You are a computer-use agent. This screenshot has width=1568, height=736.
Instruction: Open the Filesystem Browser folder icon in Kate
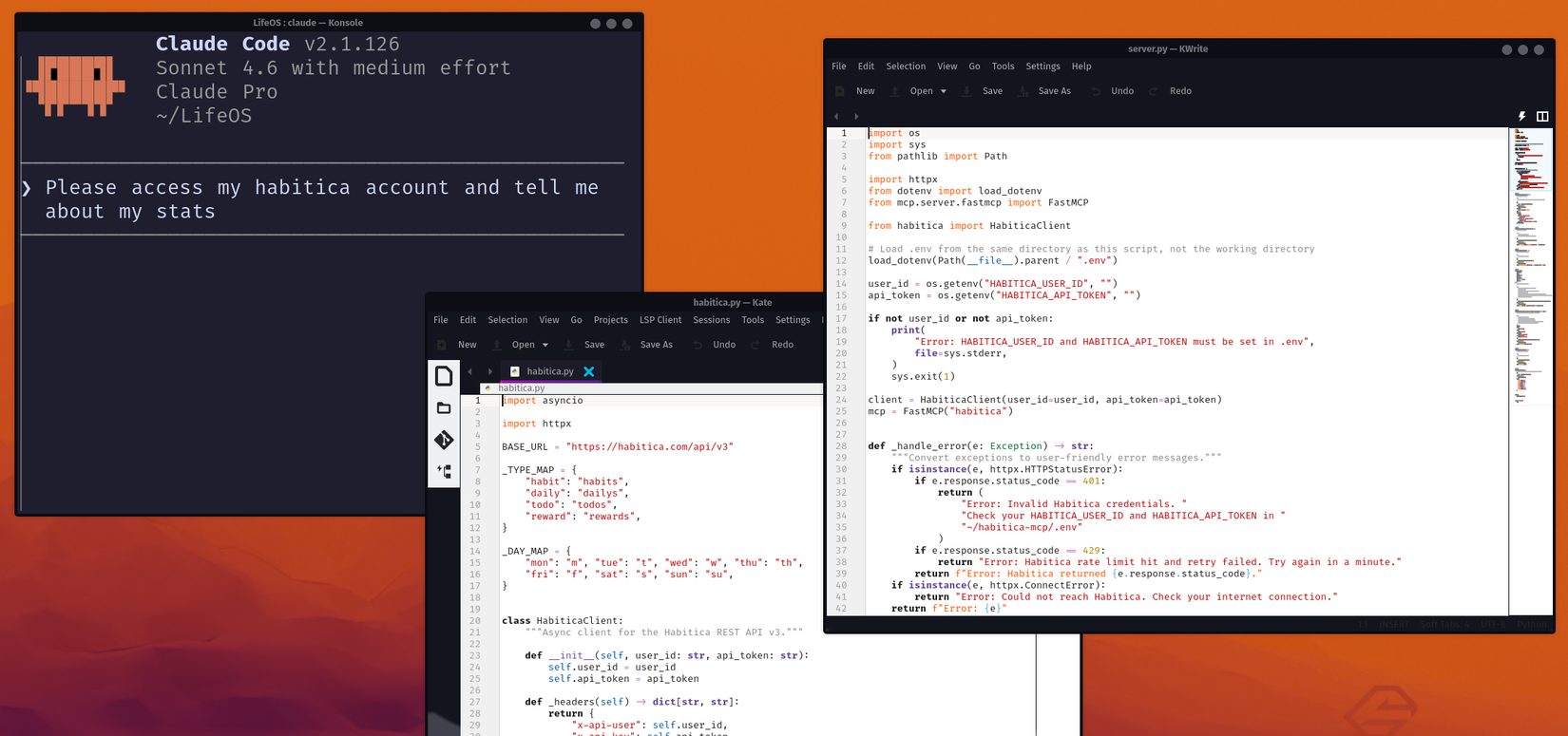(x=444, y=408)
